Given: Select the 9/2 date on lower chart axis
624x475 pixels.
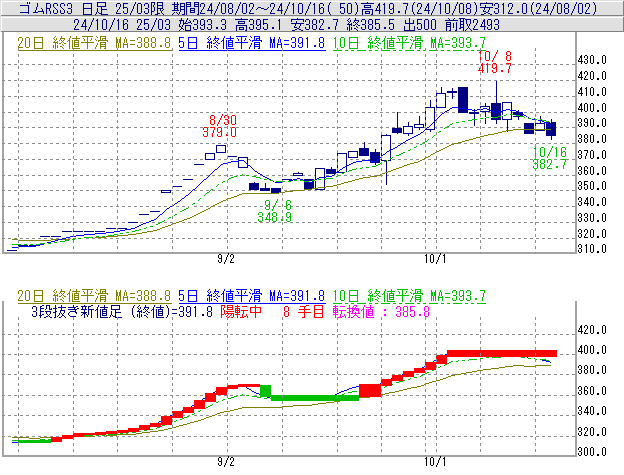Looking at the screenshot, I should [x=226, y=462].
